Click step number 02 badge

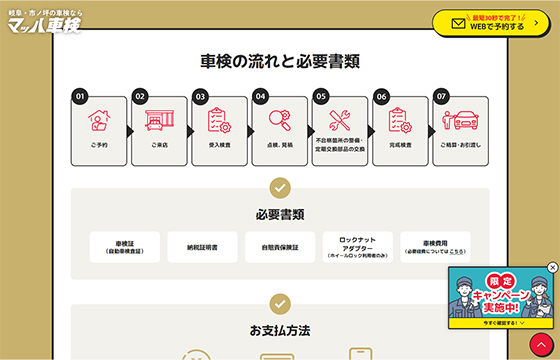coord(140,96)
